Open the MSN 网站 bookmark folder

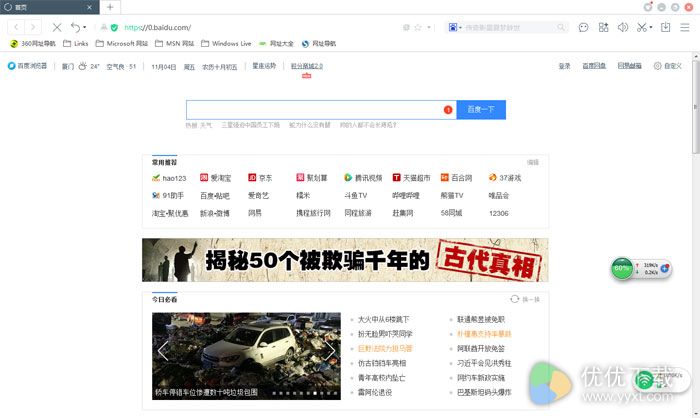pyautogui.click(x=175, y=43)
